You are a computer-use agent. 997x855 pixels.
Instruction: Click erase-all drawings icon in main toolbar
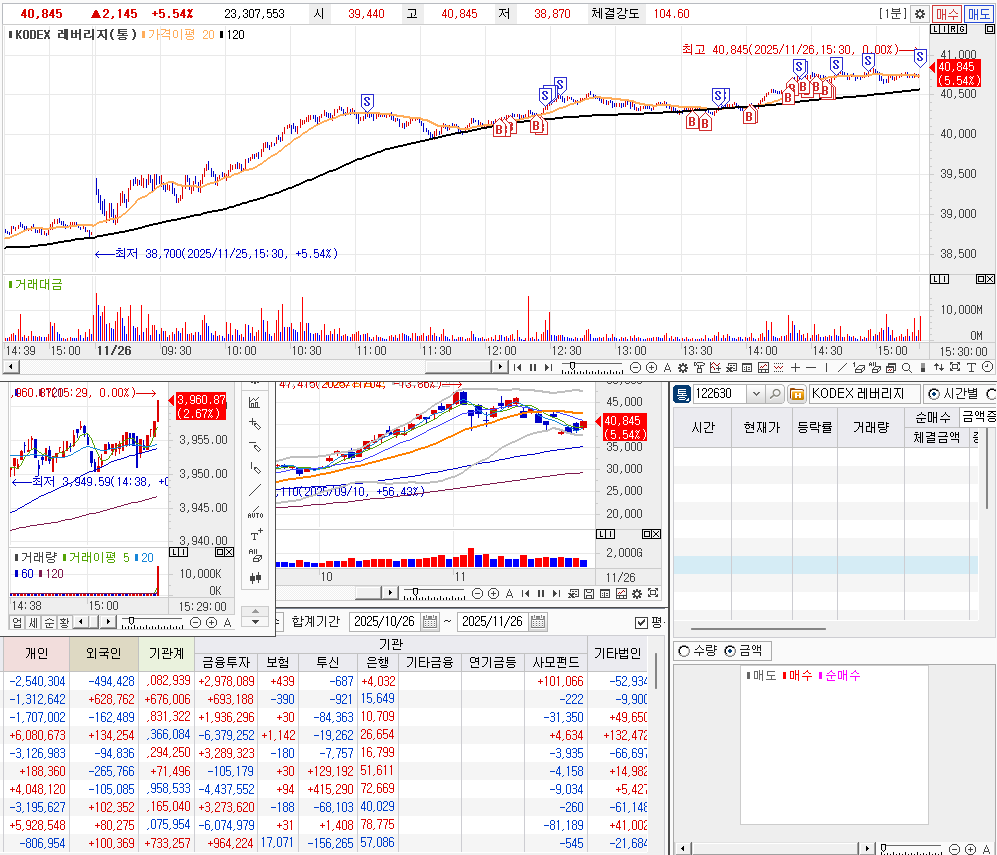874,367
